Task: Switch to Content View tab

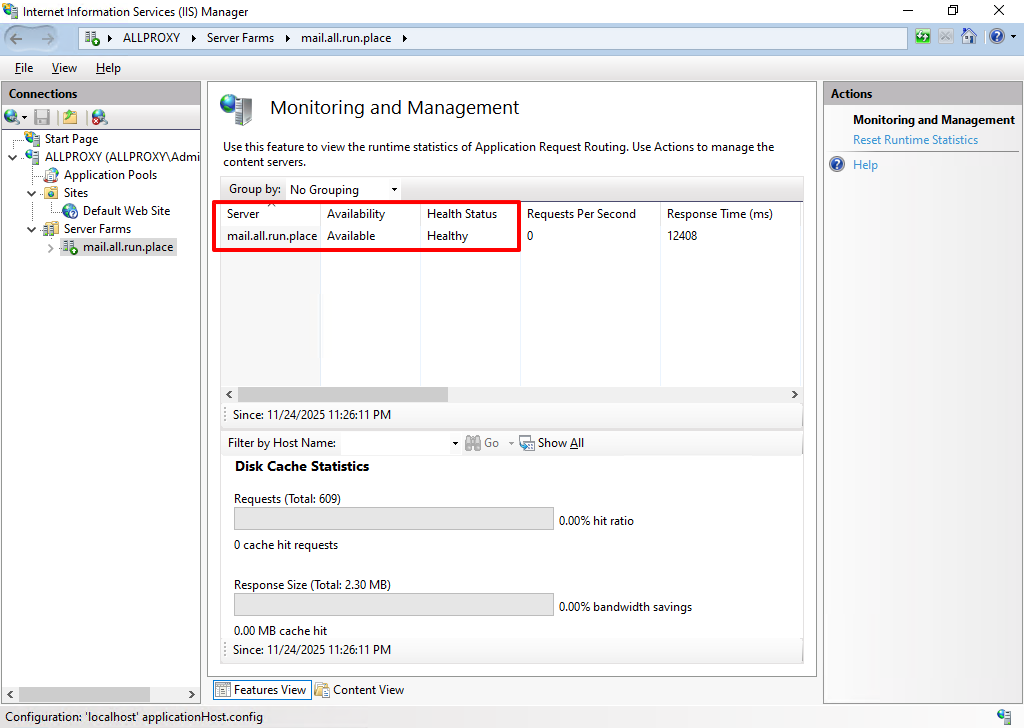Action: (360, 690)
